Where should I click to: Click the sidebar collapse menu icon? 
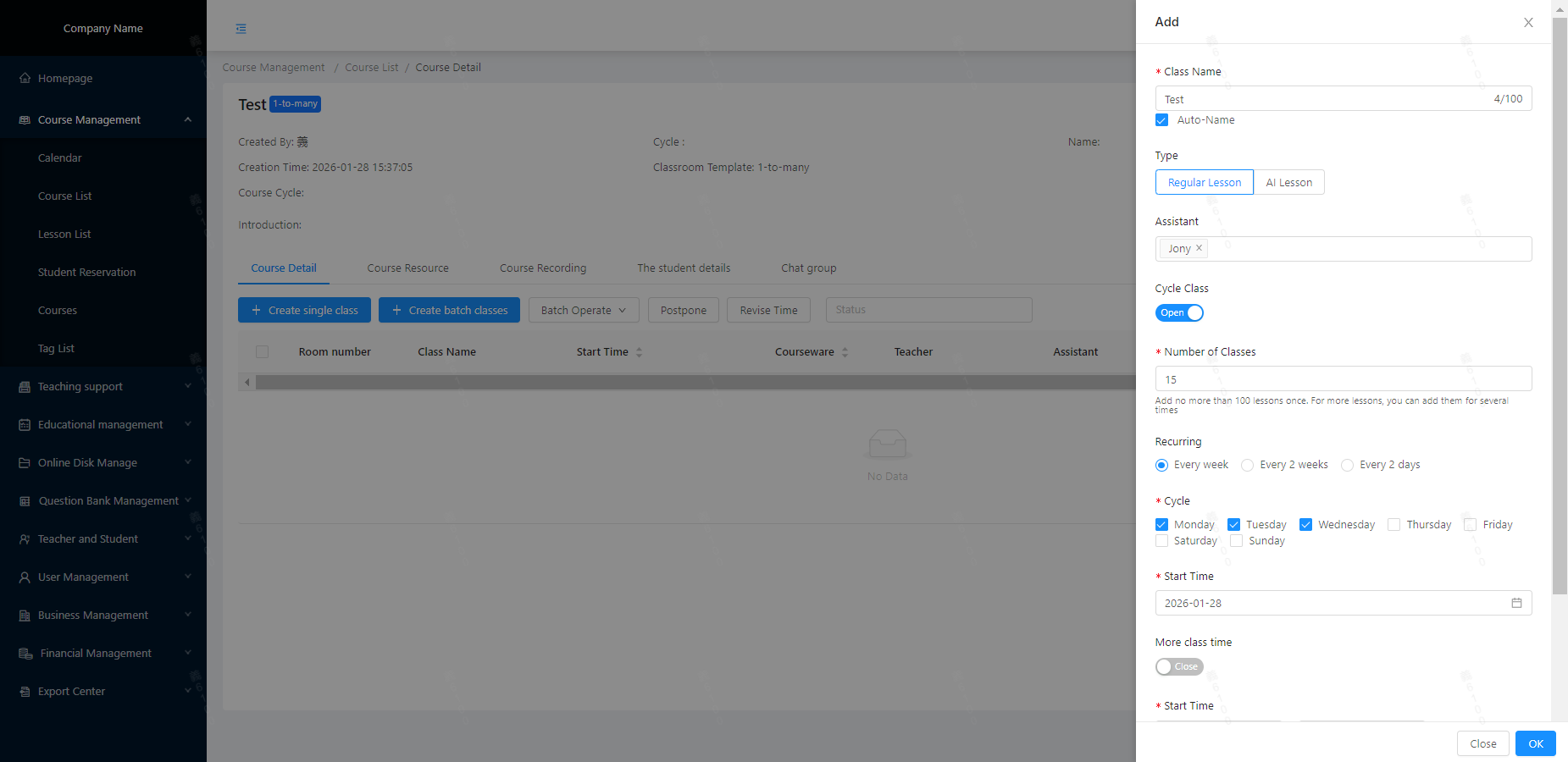pos(241,29)
